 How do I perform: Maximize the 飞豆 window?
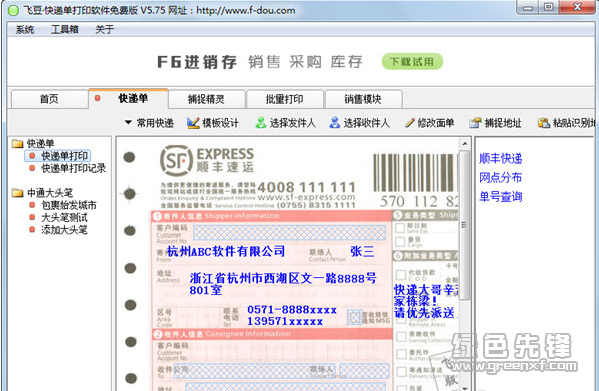click(549, 7)
